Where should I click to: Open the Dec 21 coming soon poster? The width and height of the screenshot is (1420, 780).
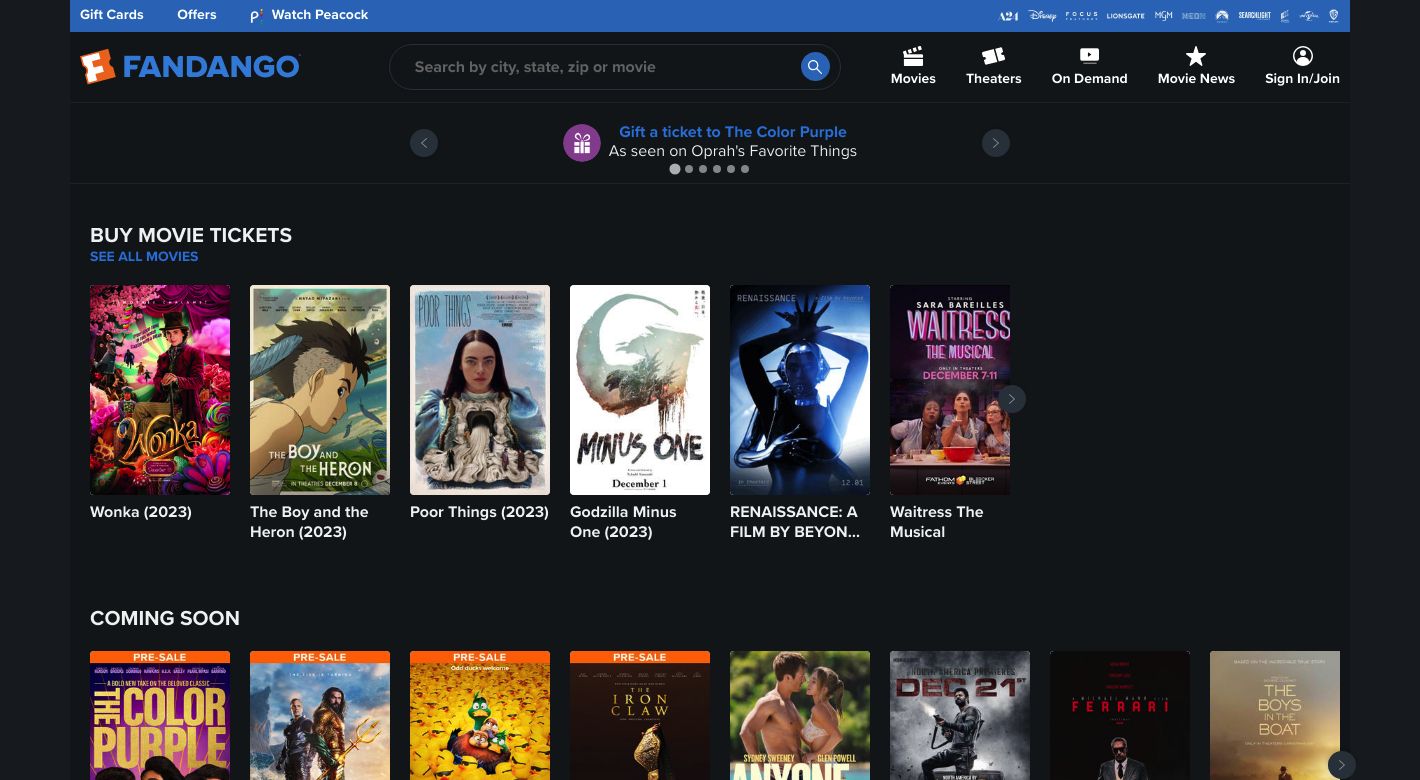pyautogui.click(x=960, y=716)
